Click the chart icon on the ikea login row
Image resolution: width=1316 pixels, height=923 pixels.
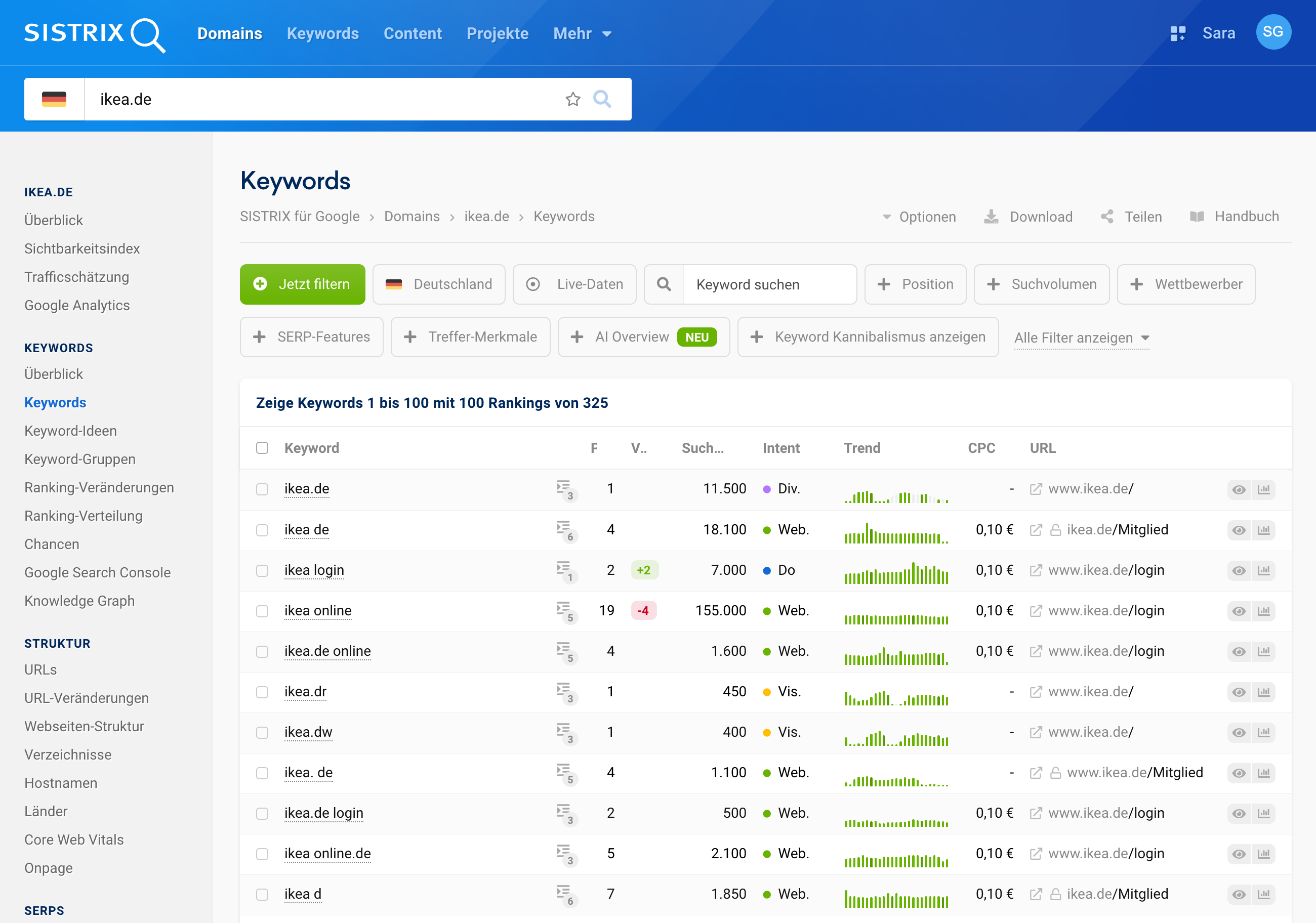pyautogui.click(x=1264, y=571)
